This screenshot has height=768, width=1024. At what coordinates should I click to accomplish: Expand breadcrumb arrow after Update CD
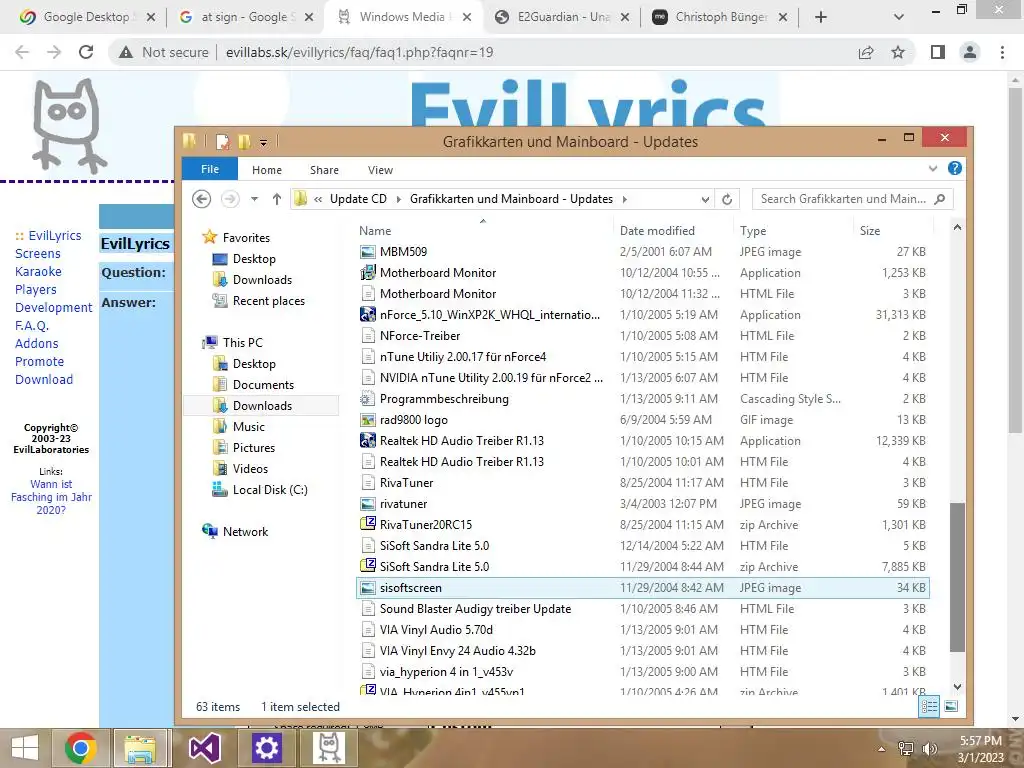point(398,199)
